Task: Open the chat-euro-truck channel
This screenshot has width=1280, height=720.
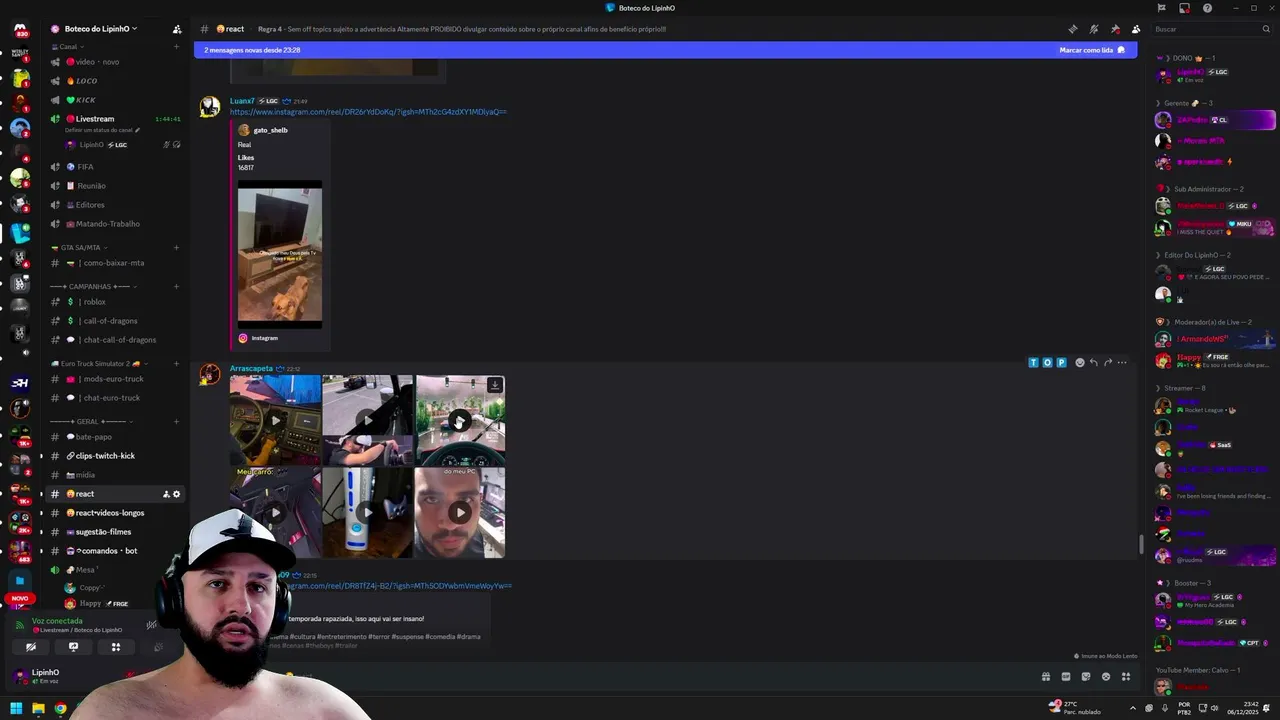Action: pos(115,398)
